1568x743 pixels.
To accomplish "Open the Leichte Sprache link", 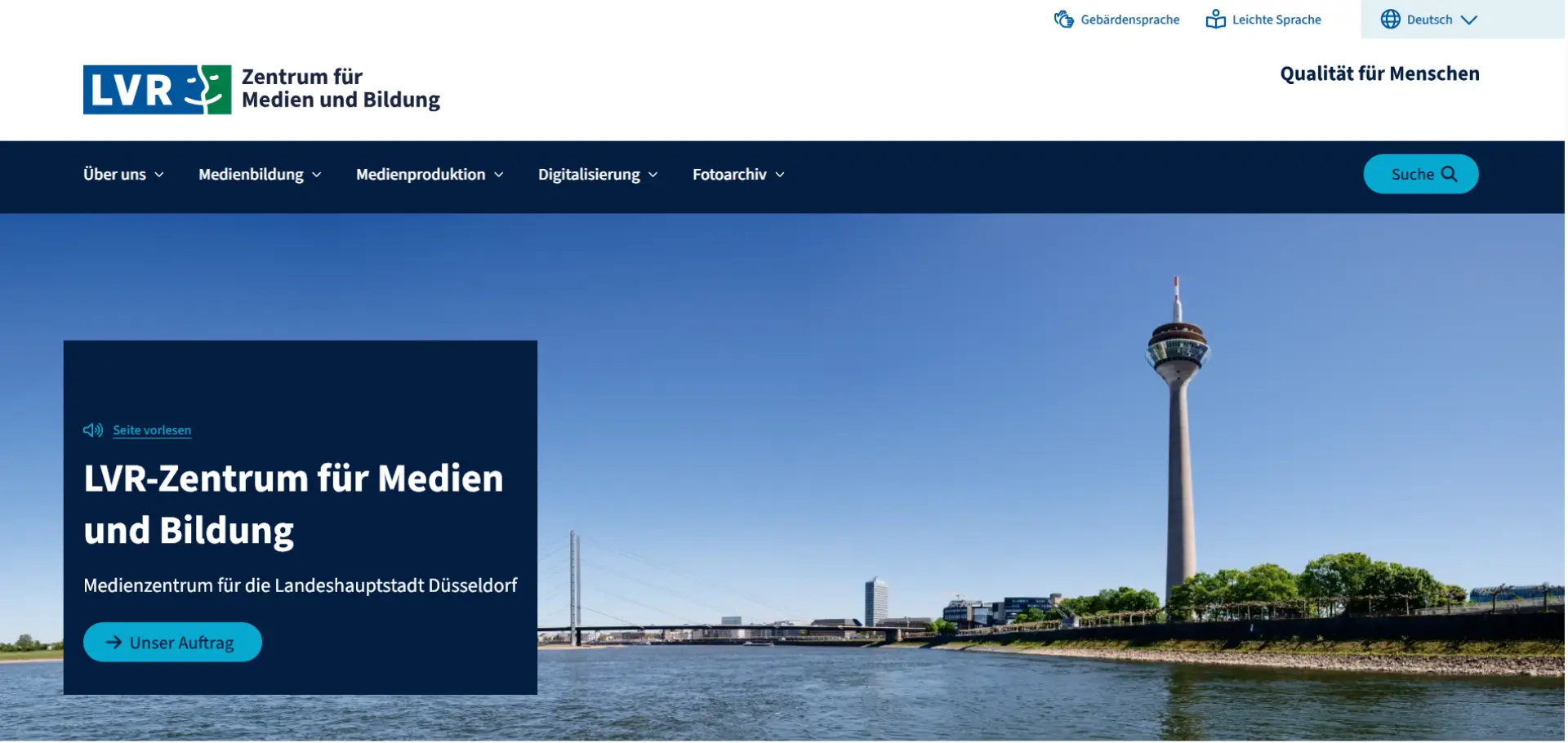I will pyautogui.click(x=1263, y=20).
